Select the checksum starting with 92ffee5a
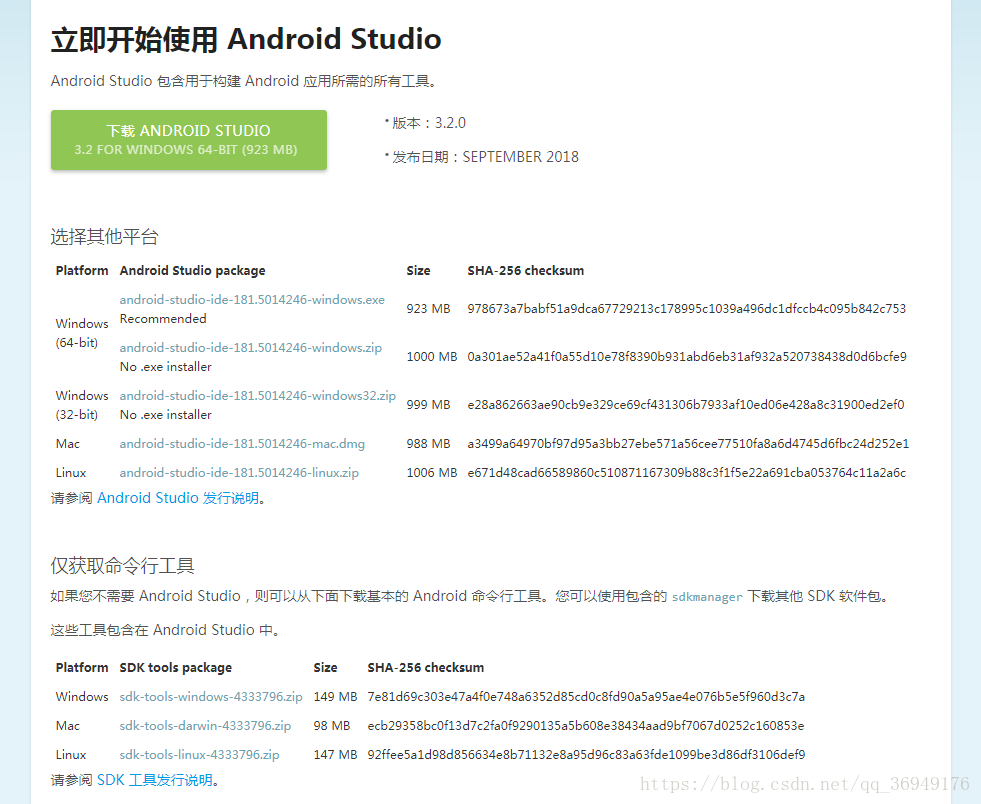 click(586, 755)
